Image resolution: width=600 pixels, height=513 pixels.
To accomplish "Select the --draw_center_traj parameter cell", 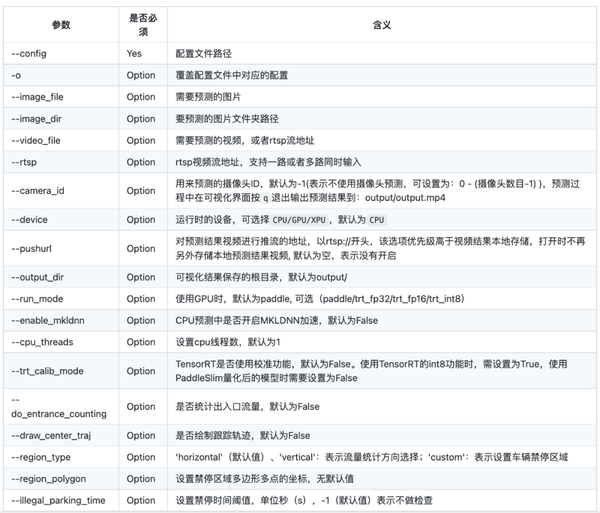I will click(61, 436).
